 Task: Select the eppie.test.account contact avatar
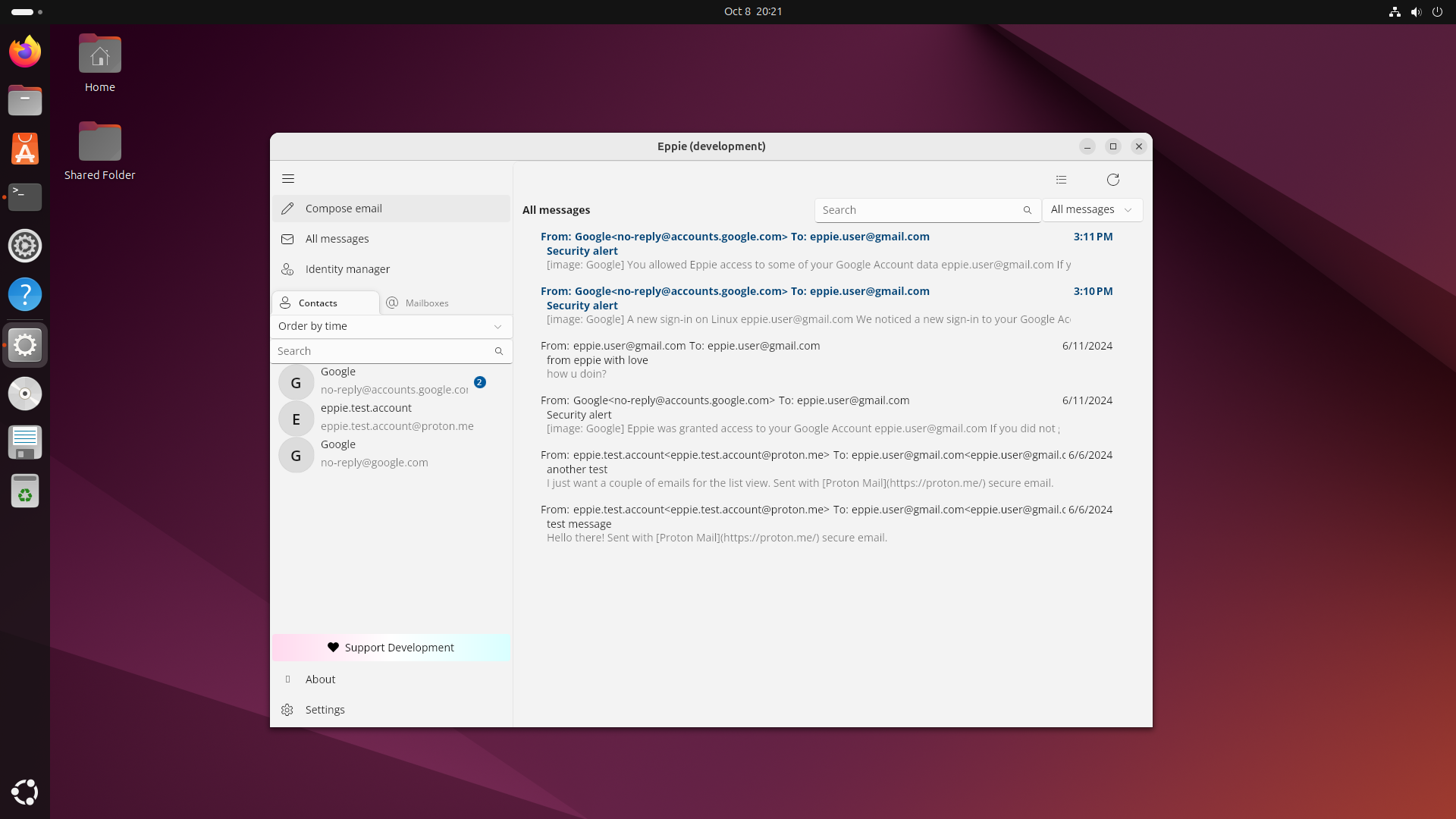(296, 418)
